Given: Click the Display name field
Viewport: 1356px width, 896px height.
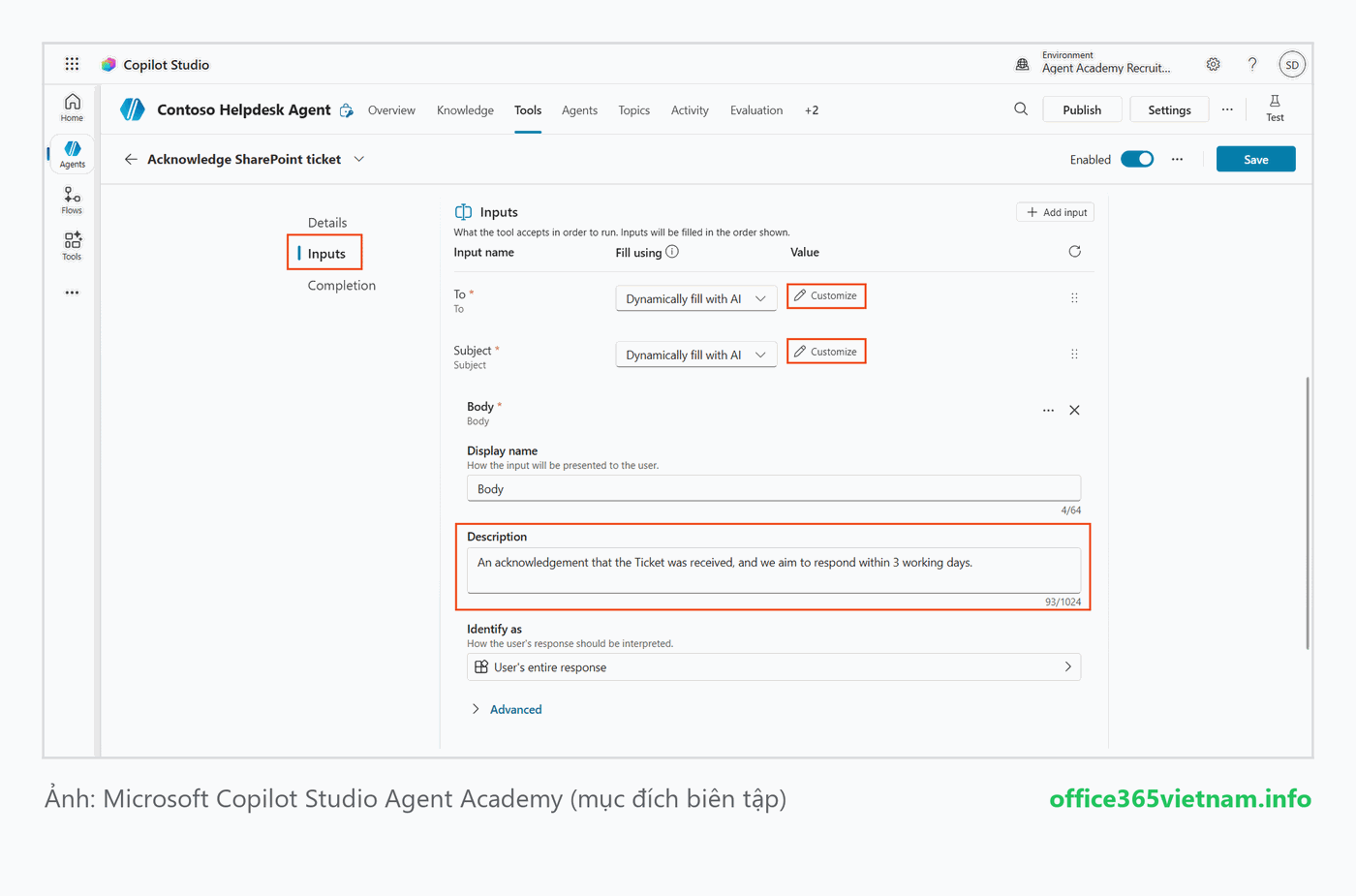Looking at the screenshot, I should click(774, 489).
